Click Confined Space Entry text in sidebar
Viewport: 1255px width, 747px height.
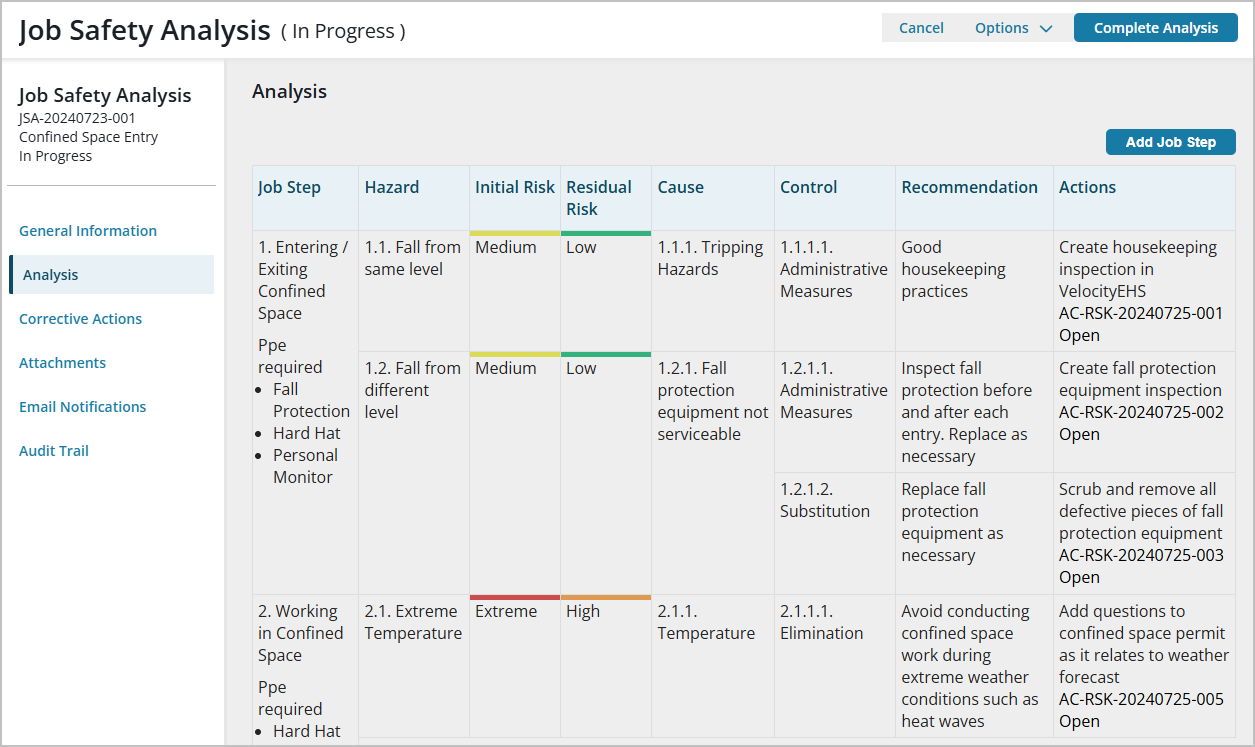(x=88, y=137)
